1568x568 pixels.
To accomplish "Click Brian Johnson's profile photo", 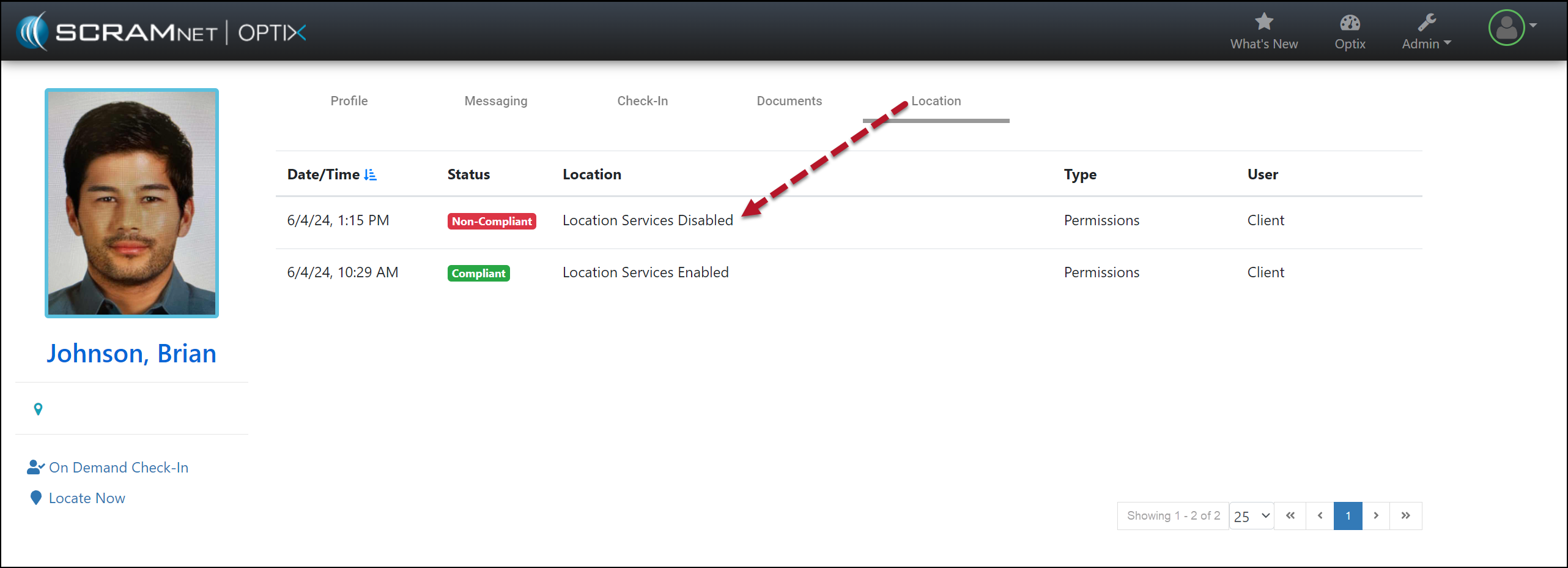I will click(131, 203).
